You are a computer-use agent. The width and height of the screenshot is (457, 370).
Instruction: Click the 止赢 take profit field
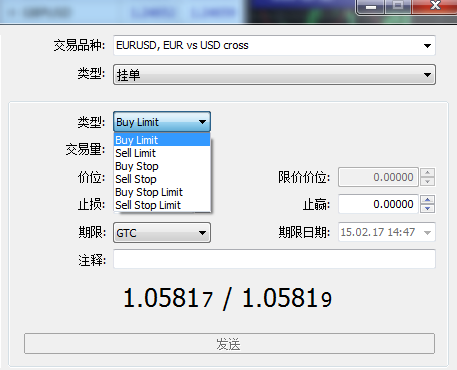coord(378,204)
